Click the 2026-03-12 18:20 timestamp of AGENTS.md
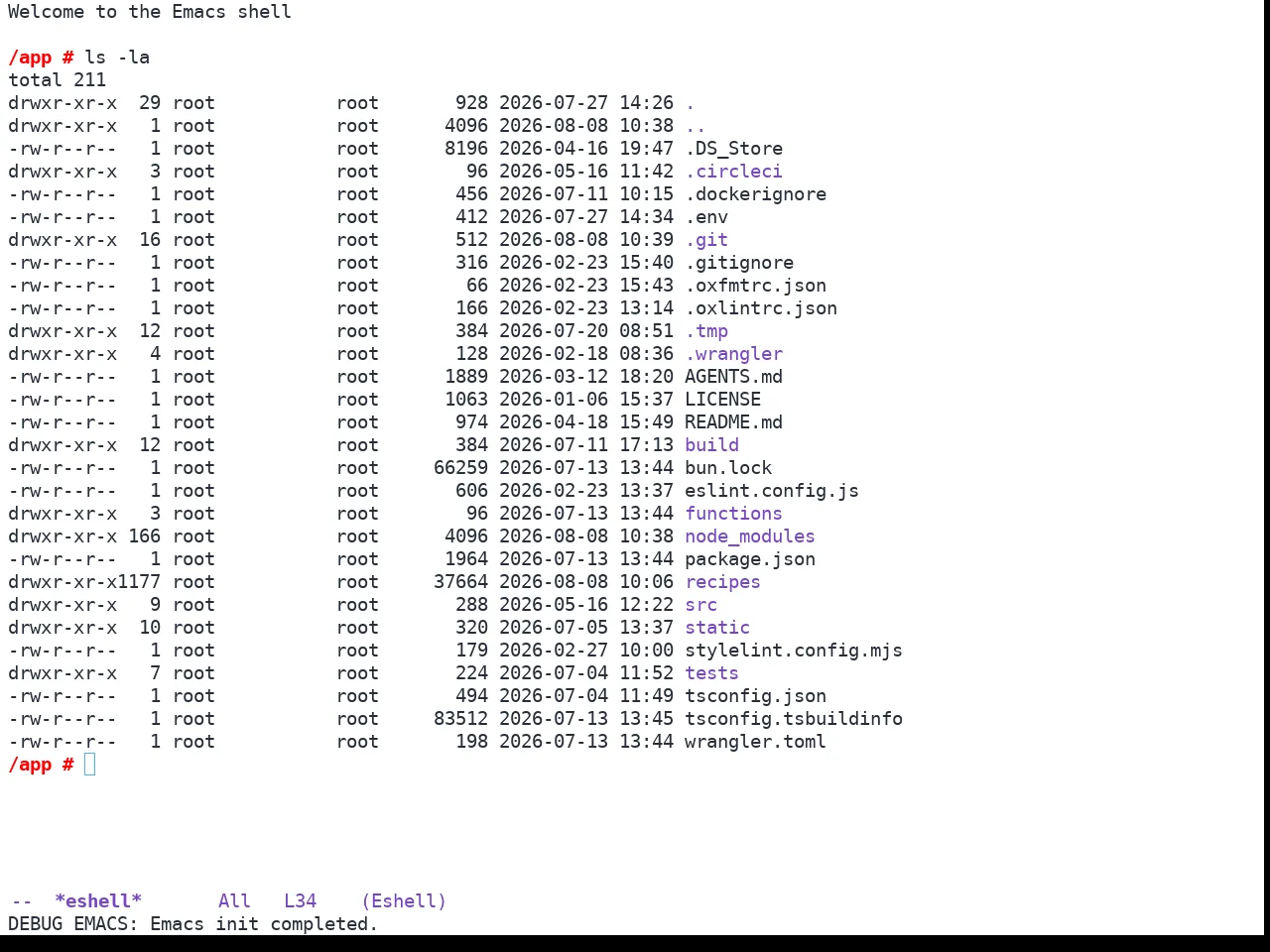1270x952 pixels. (586, 377)
